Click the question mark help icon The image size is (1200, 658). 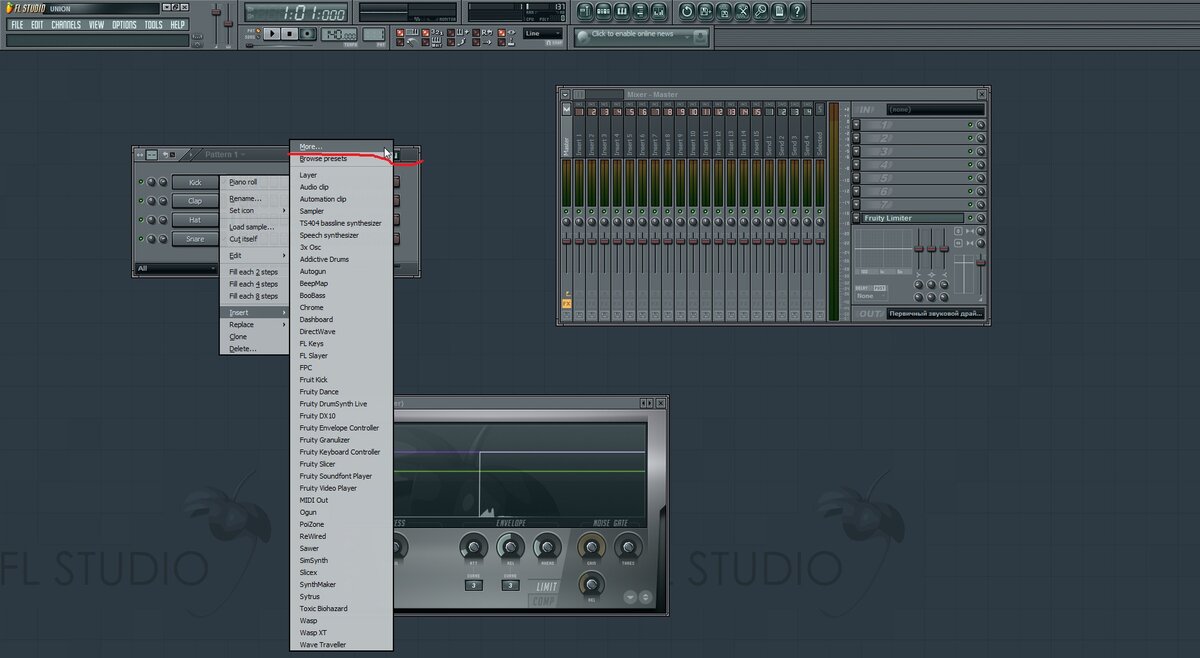pyautogui.click(x=797, y=11)
